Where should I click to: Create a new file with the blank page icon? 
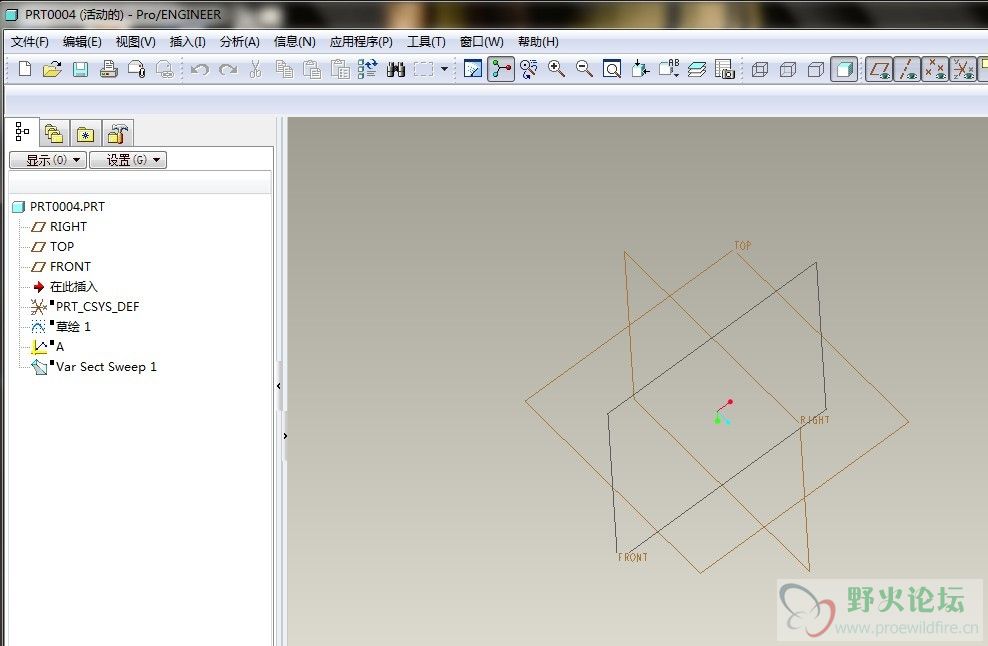(x=25, y=69)
